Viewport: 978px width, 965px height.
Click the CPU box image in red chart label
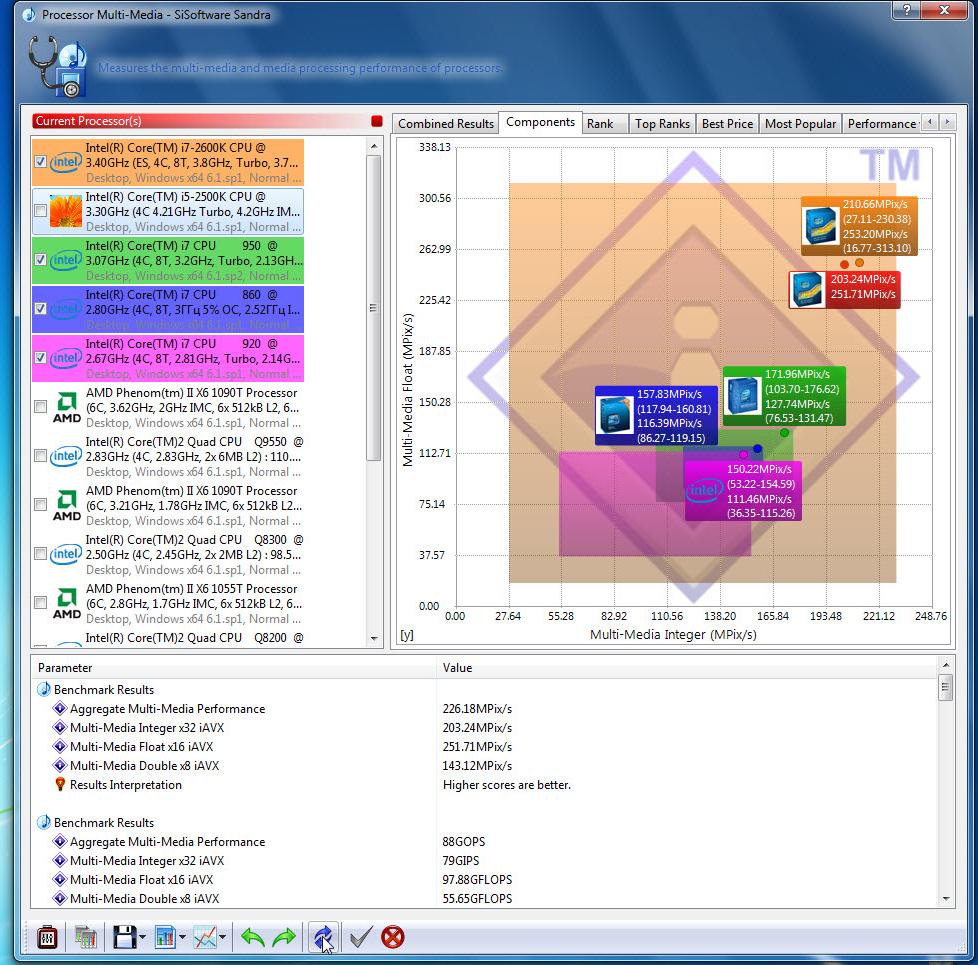click(806, 289)
